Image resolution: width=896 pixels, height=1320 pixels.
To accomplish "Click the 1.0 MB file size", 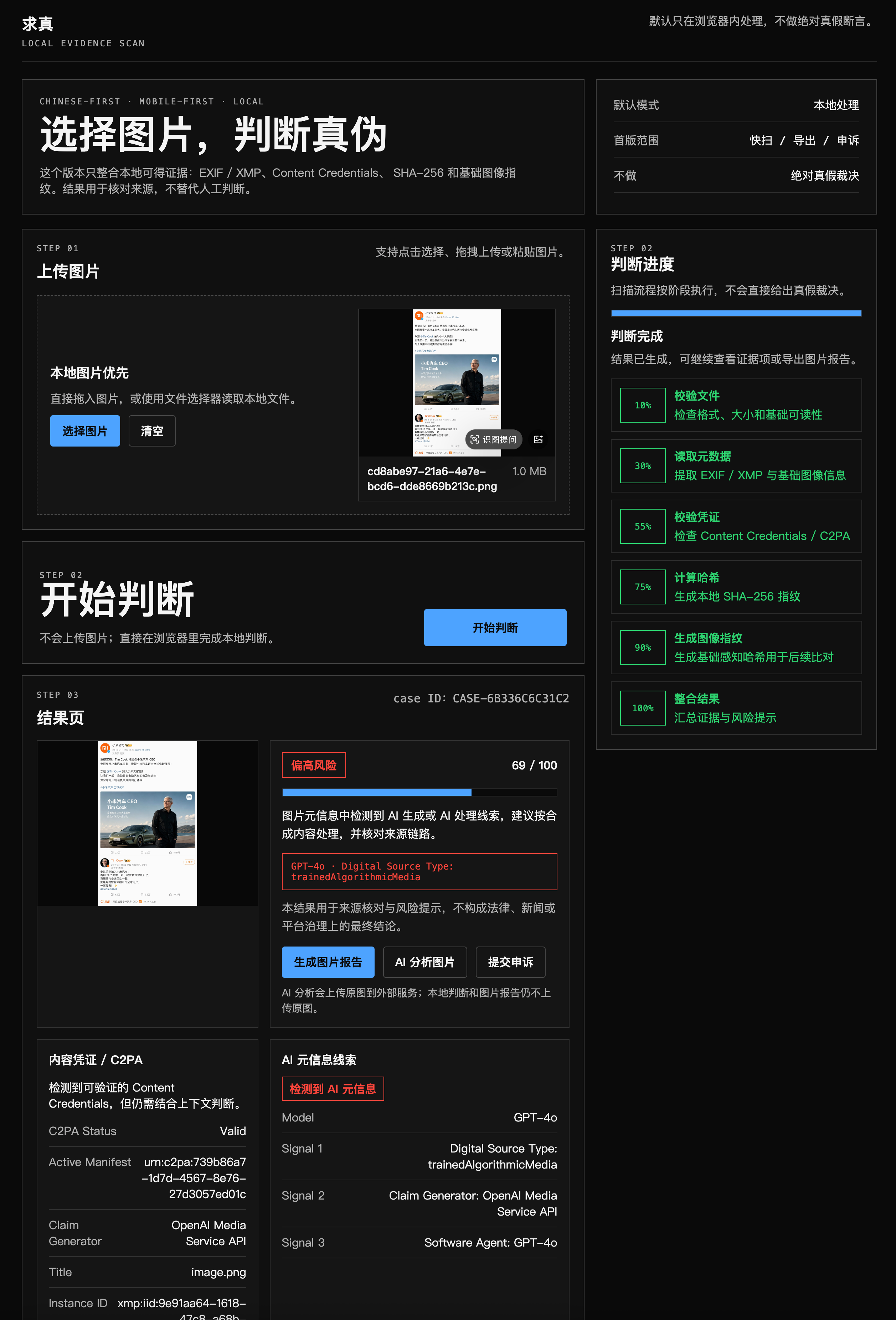I will coord(529,471).
